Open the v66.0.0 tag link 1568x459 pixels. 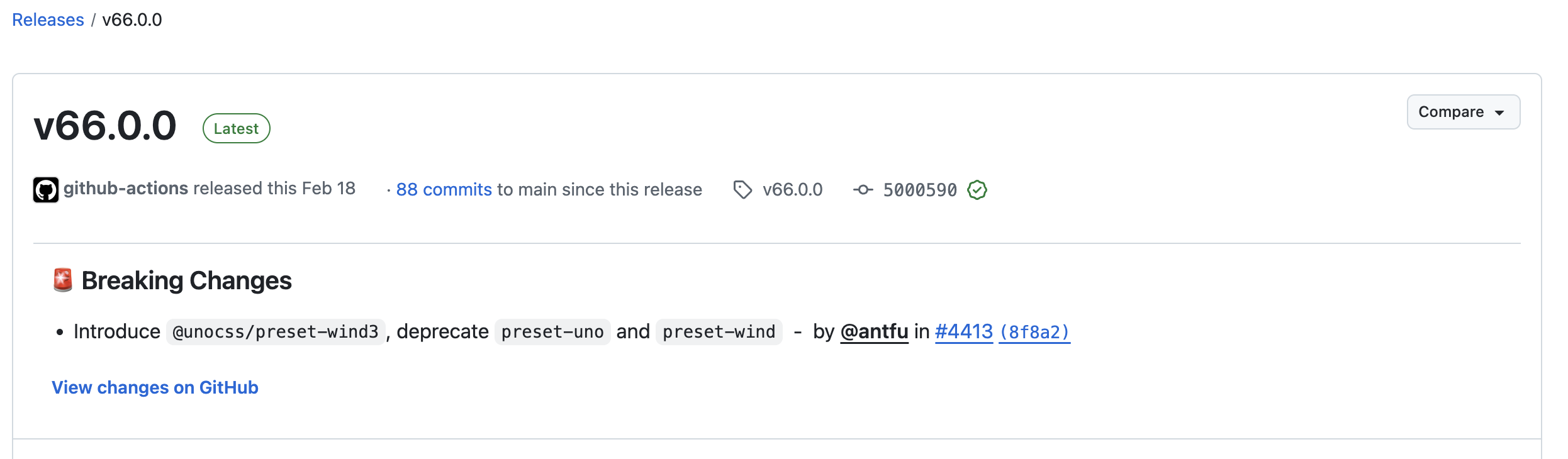pyautogui.click(x=792, y=189)
